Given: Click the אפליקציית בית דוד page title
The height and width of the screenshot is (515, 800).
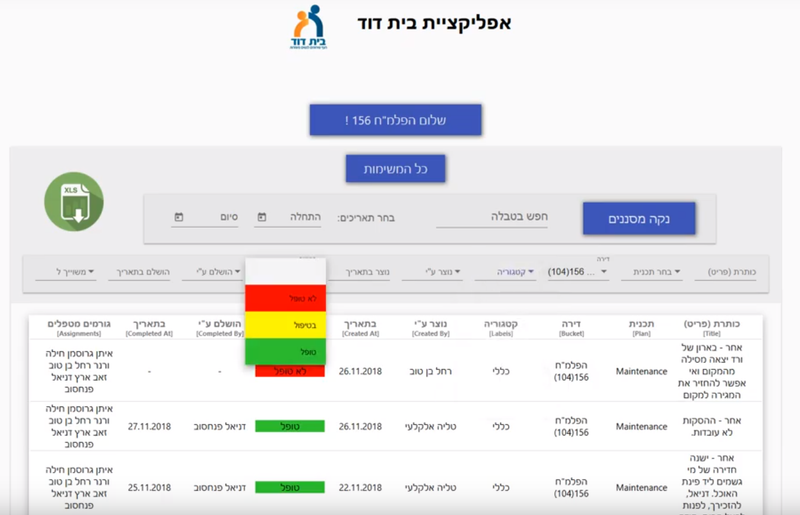Looking at the screenshot, I should (x=434, y=22).
